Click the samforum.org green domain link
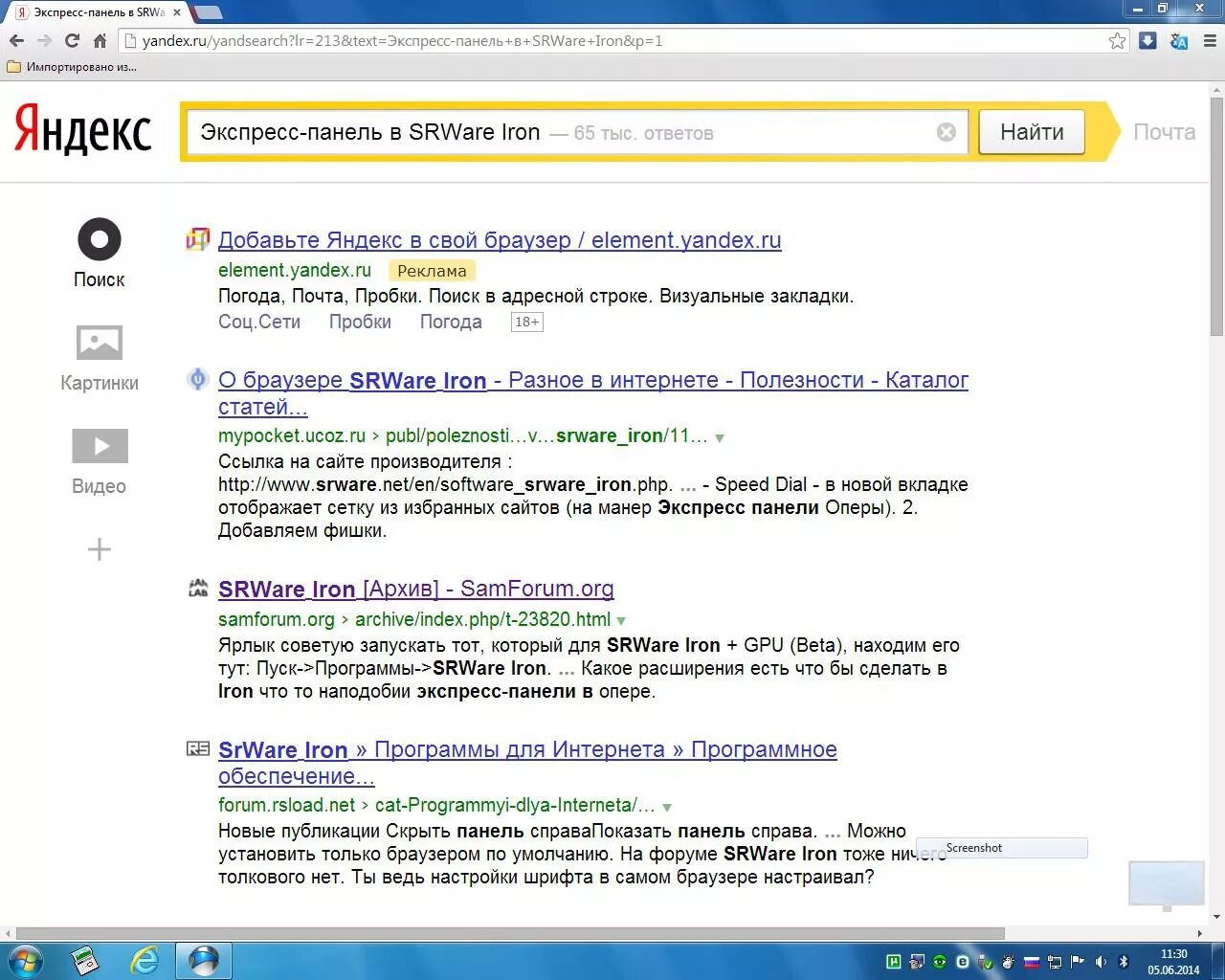Screen dimensions: 1225x980 coord(277,619)
